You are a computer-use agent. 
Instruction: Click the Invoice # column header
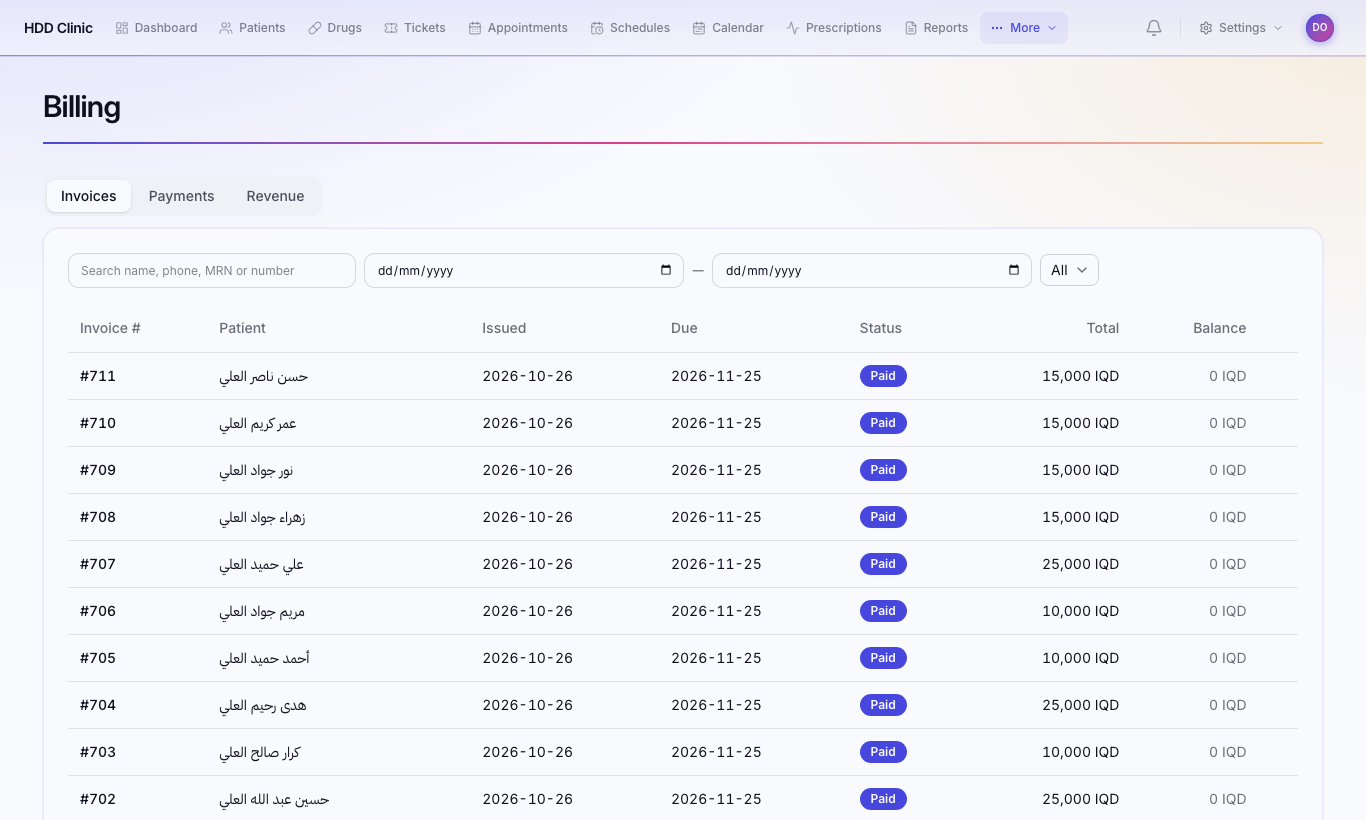[x=110, y=328]
